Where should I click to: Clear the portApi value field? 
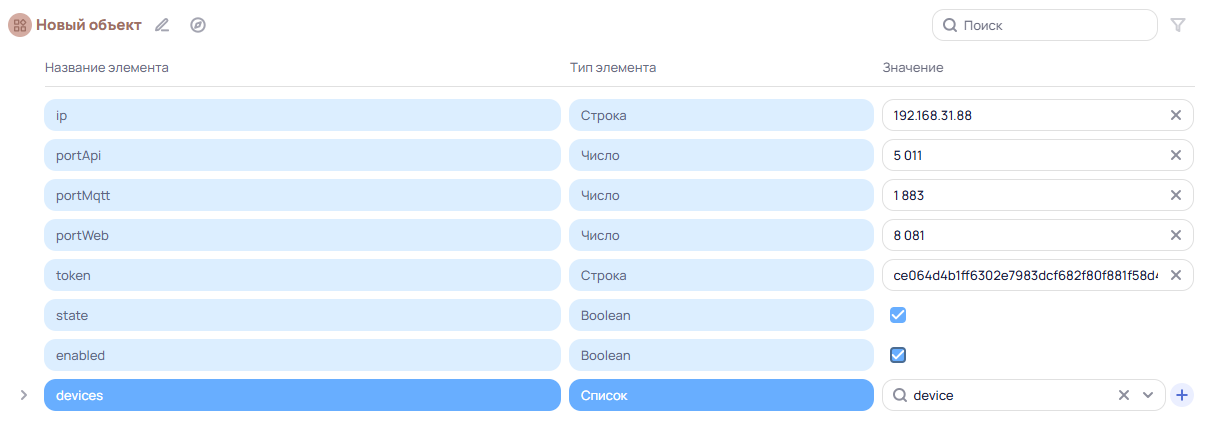(x=1176, y=155)
